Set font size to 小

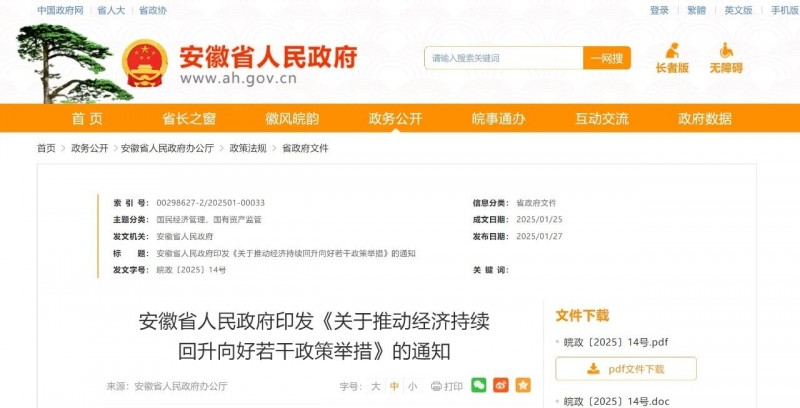[412, 386]
